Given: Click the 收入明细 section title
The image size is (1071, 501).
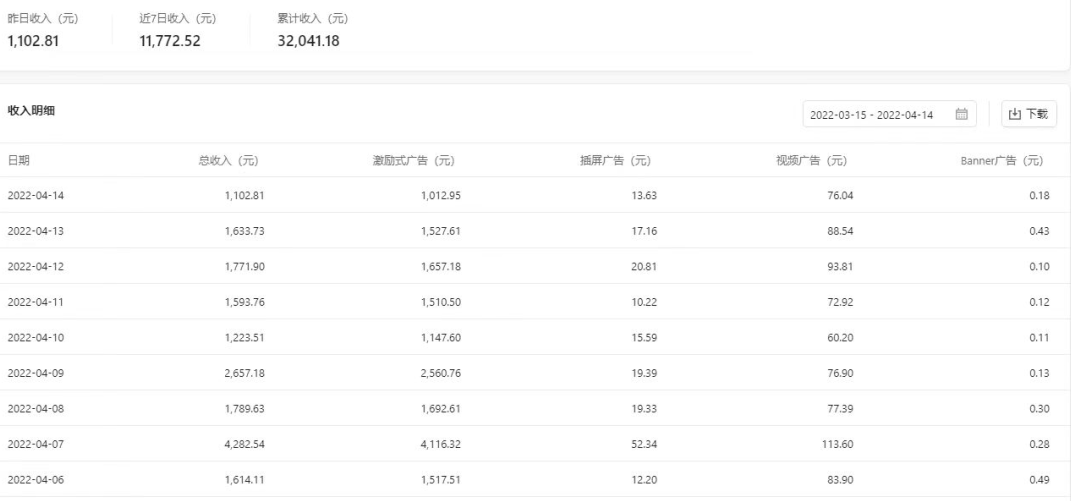Looking at the screenshot, I should tap(31, 111).
